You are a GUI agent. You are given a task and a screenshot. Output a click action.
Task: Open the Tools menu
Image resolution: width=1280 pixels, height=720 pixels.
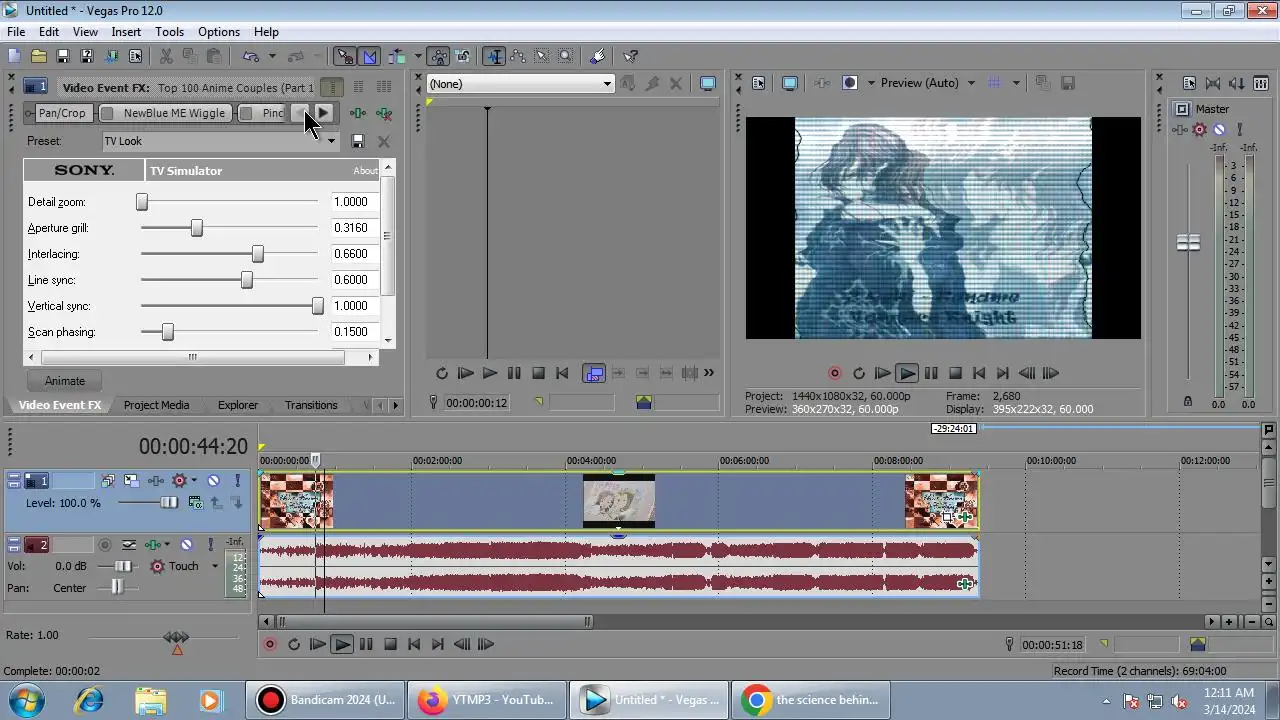point(169,32)
